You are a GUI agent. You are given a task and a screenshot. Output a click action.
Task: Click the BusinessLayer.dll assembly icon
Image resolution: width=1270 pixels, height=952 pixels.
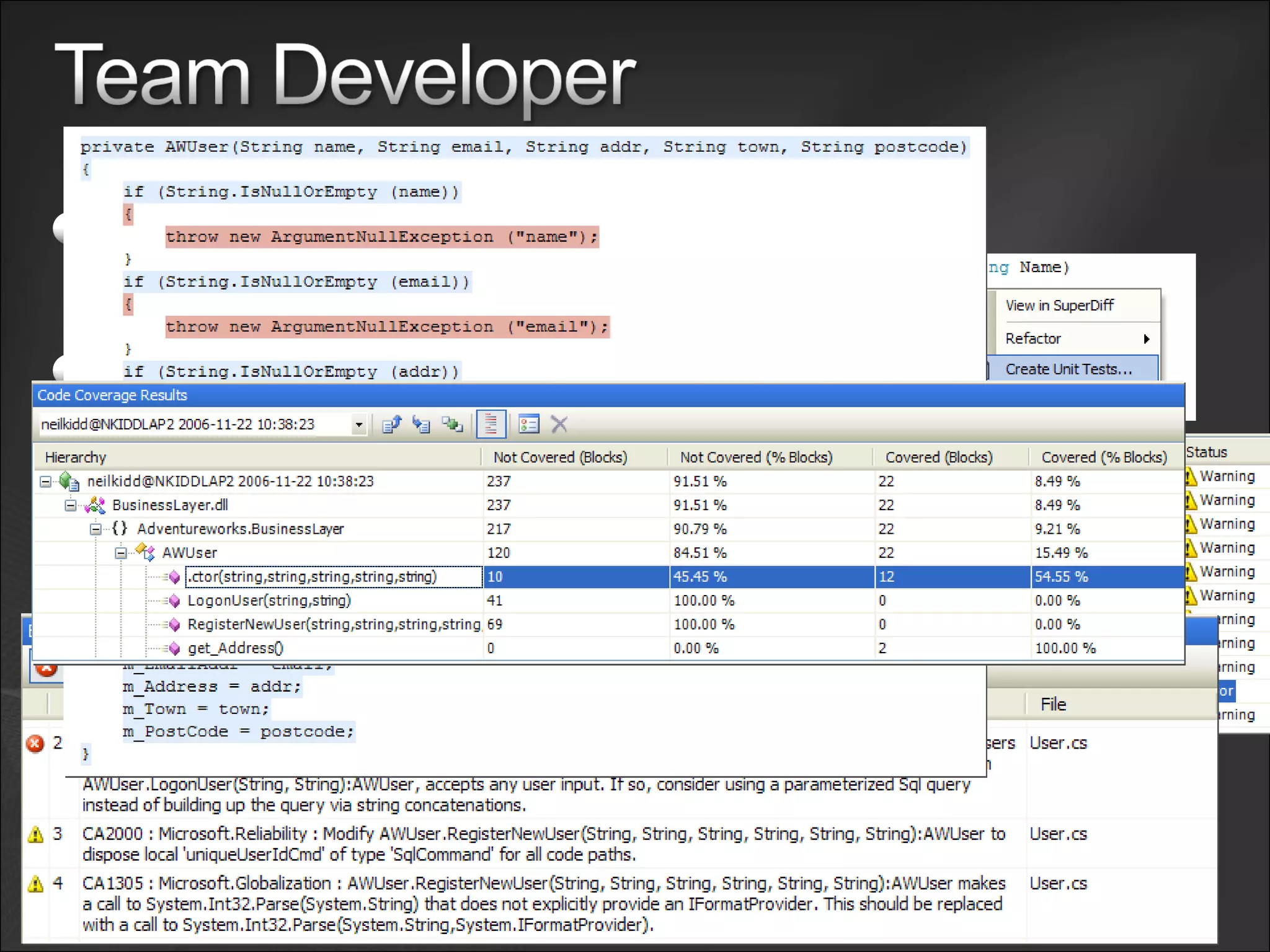coord(95,505)
